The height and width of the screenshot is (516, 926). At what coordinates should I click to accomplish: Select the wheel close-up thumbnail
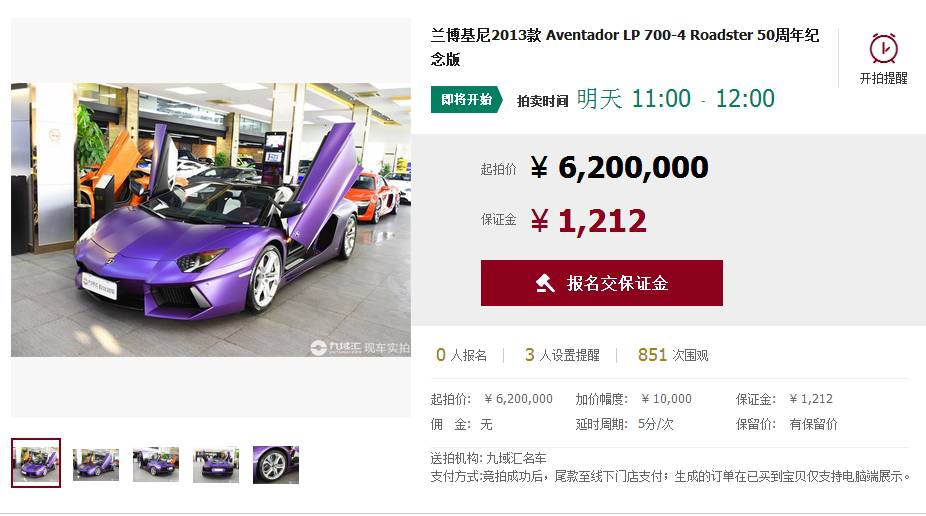tap(276, 465)
